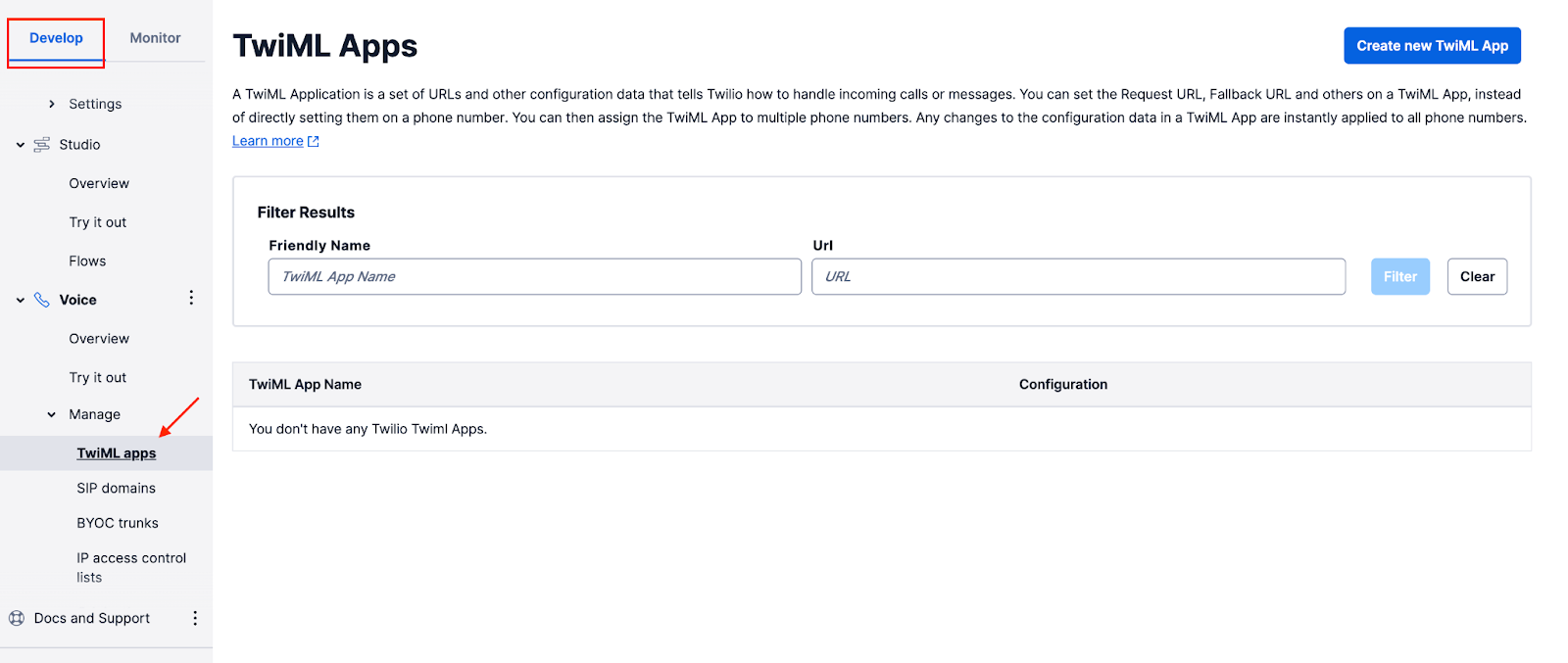Open the Learn more link
Image resolution: width=1568 pixels, height=663 pixels.
pyautogui.click(x=268, y=141)
